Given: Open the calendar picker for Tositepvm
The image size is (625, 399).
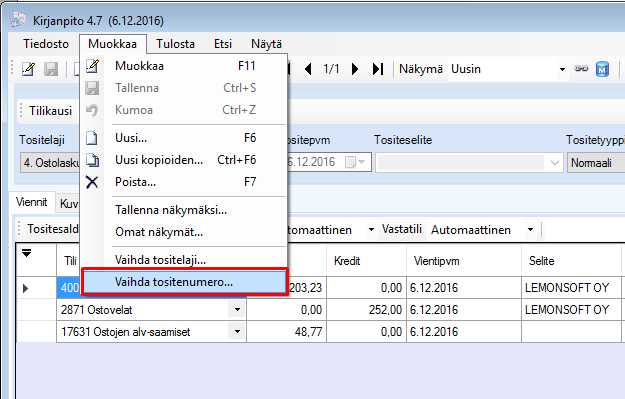Looking at the screenshot, I should point(354,162).
